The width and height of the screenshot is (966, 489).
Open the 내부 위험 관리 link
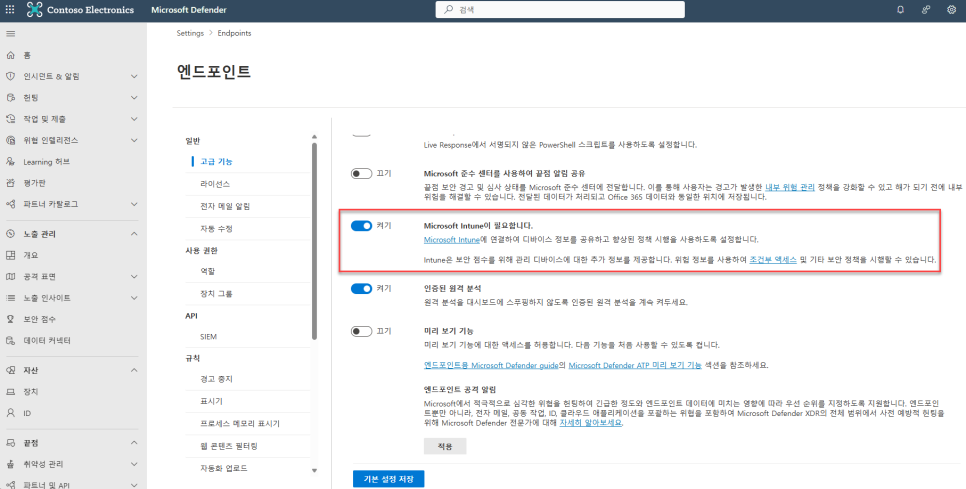click(790, 187)
